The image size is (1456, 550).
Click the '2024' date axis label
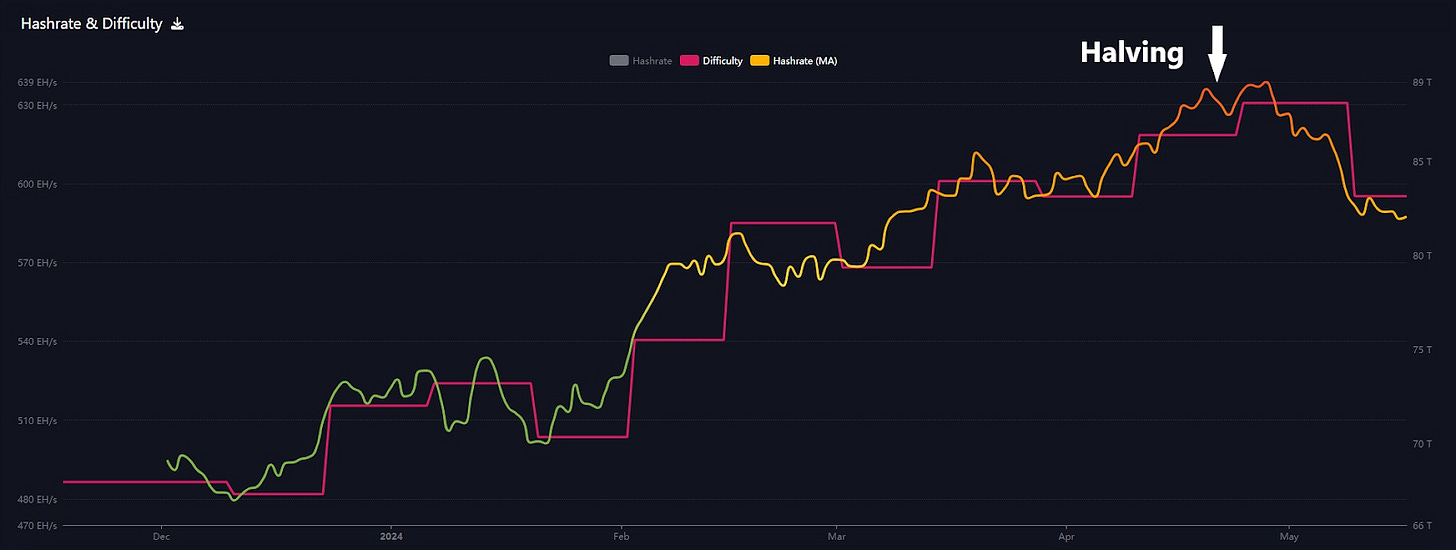(x=391, y=535)
